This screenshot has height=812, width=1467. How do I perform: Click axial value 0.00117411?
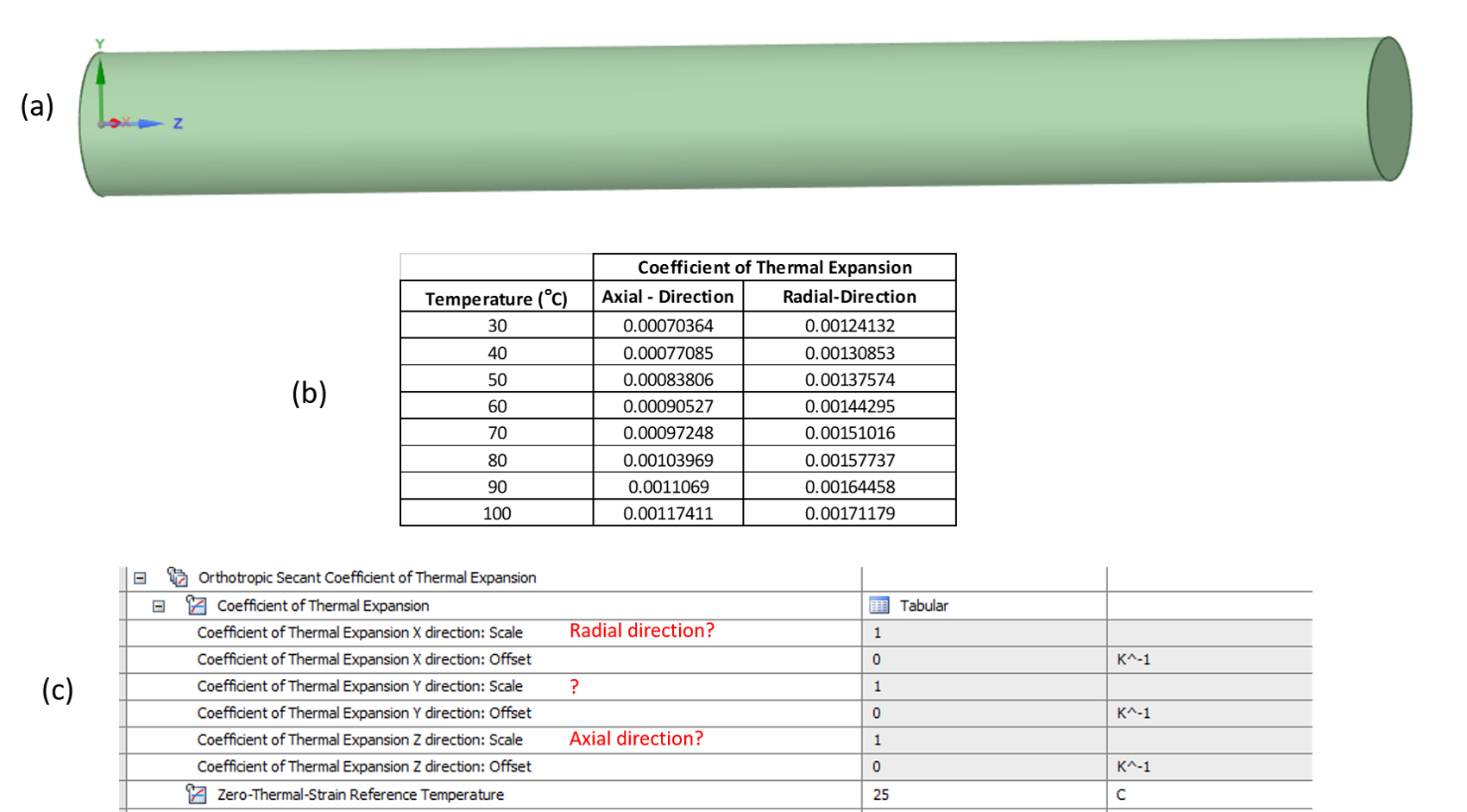pos(668,513)
